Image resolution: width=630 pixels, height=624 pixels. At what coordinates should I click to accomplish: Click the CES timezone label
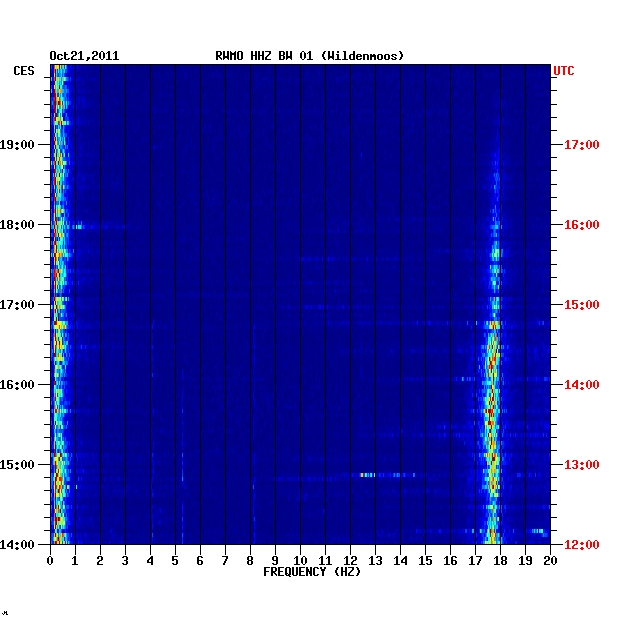click(24, 71)
